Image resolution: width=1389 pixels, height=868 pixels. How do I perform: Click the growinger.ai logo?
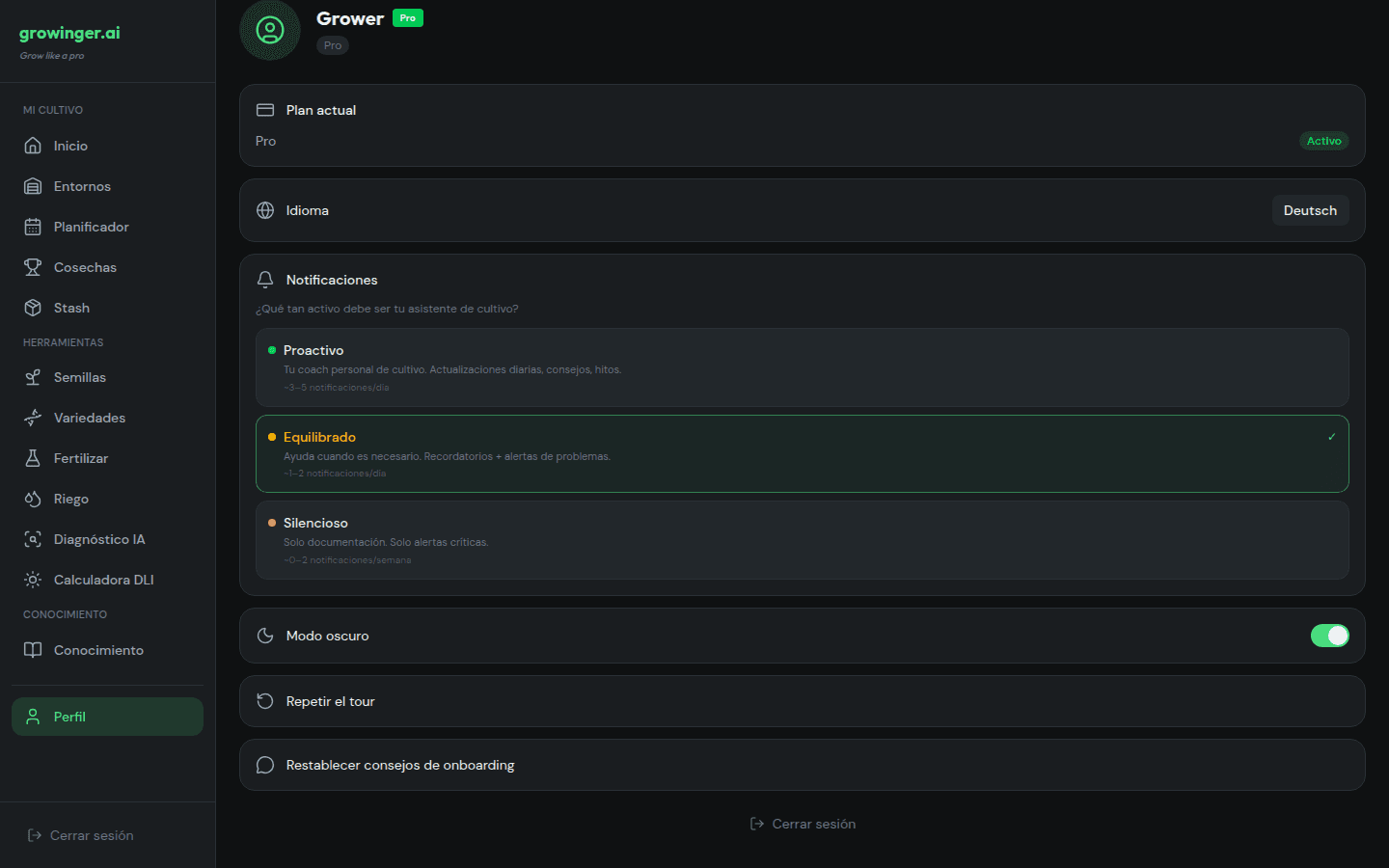pyautogui.click(x=69, y=33)
